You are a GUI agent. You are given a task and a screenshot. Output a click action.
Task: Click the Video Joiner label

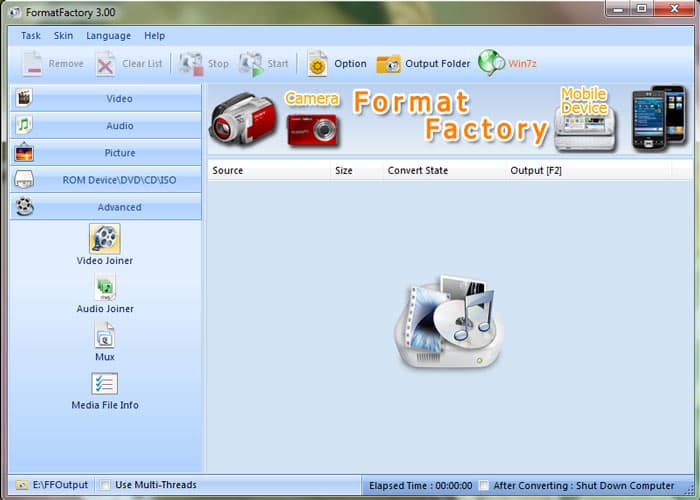(104, 261)
